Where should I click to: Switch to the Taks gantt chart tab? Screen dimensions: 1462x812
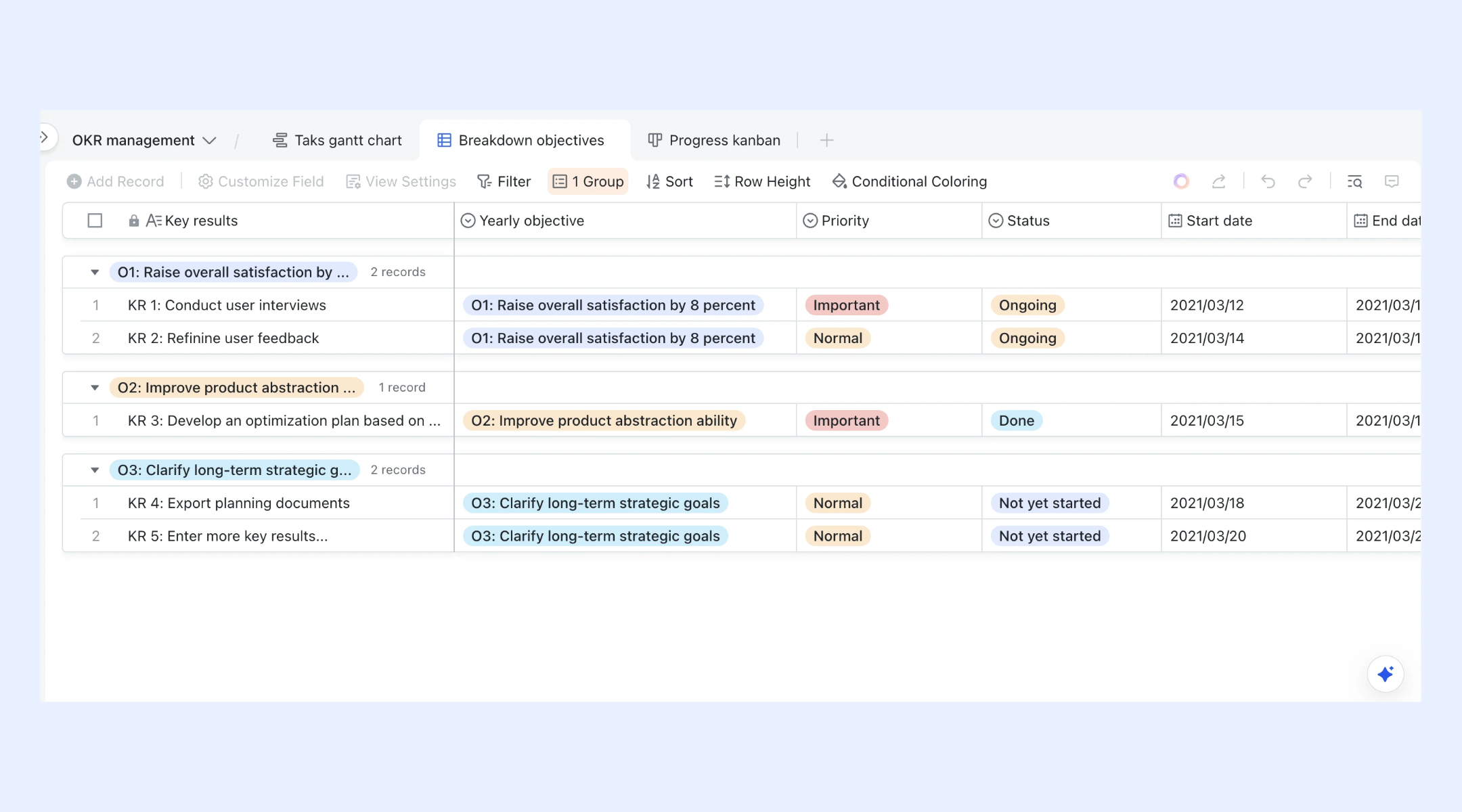point(337,141)
